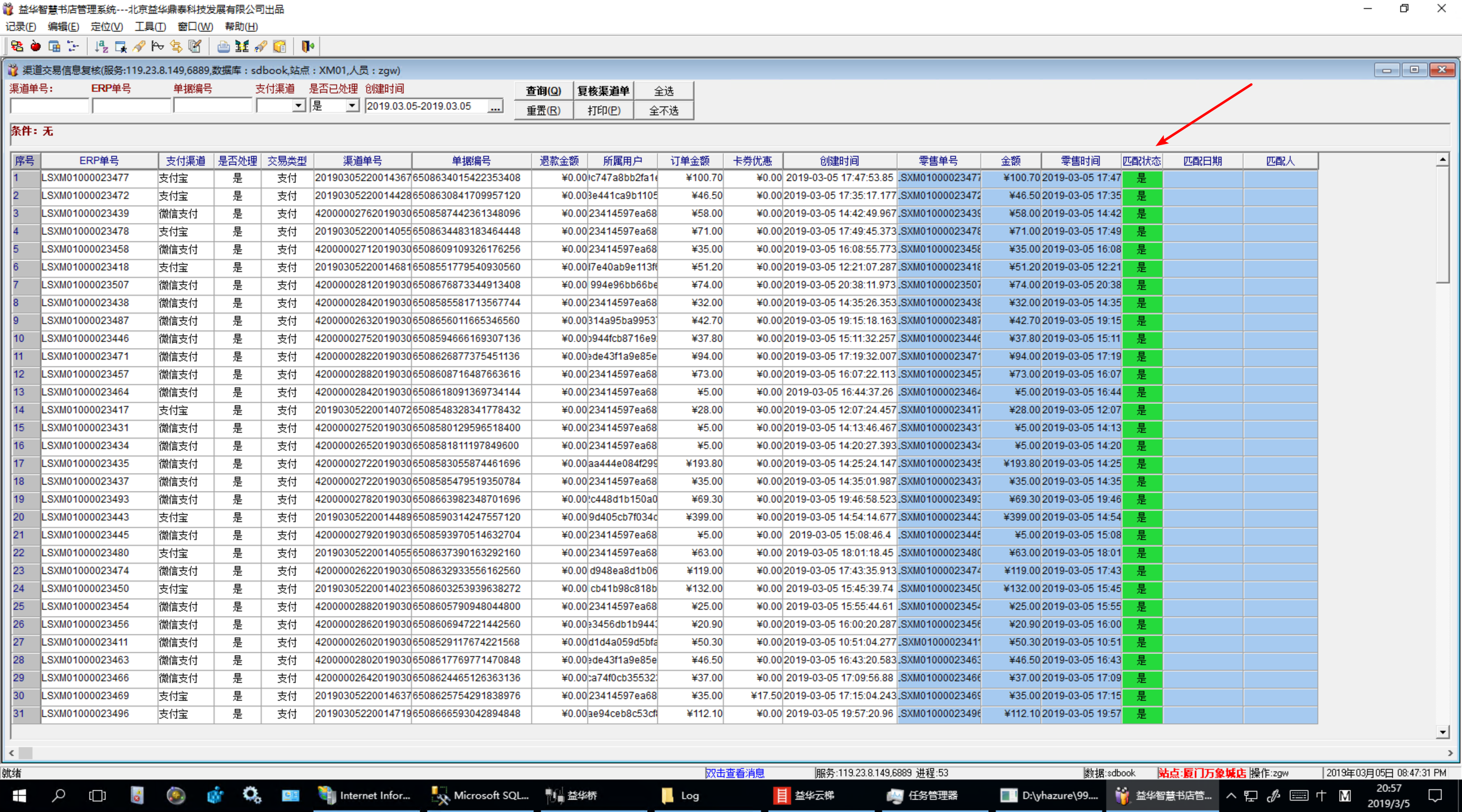Click the printer toolbar icon
This screenshot has width=1462, height=812.
224,47
